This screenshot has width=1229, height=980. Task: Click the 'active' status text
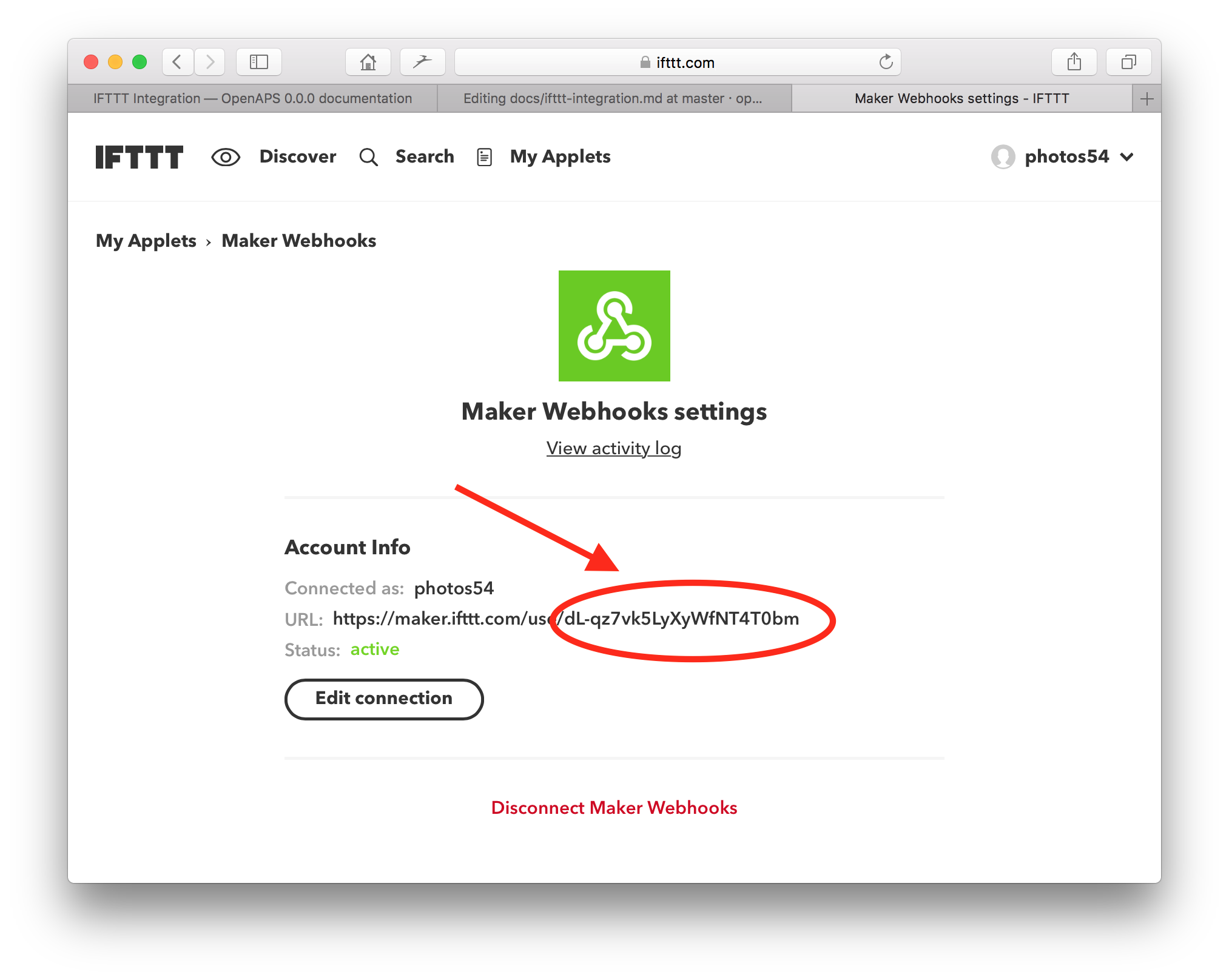(375, 649)
